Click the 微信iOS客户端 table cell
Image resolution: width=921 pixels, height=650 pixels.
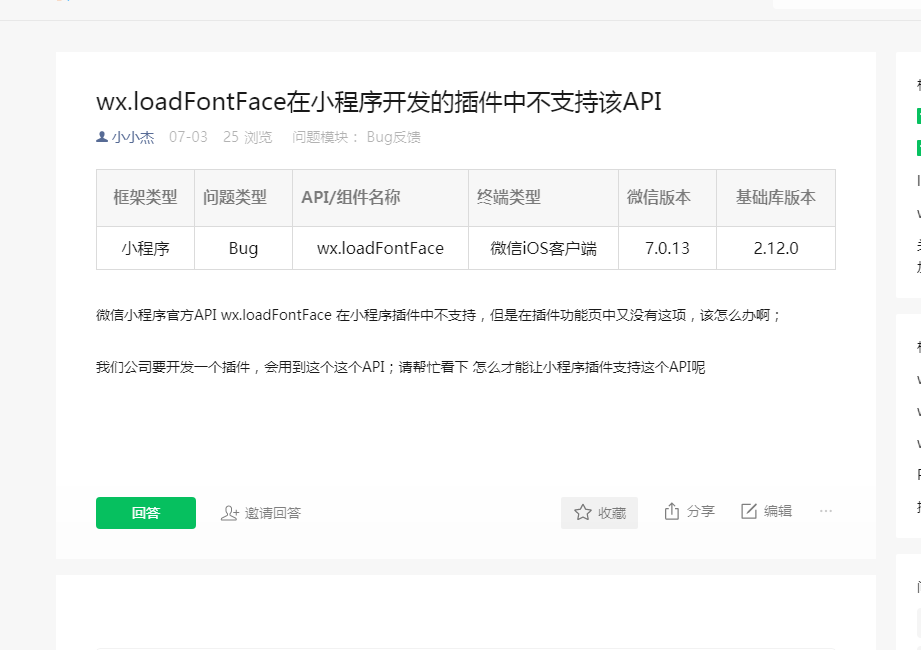(x=543, y=248)
